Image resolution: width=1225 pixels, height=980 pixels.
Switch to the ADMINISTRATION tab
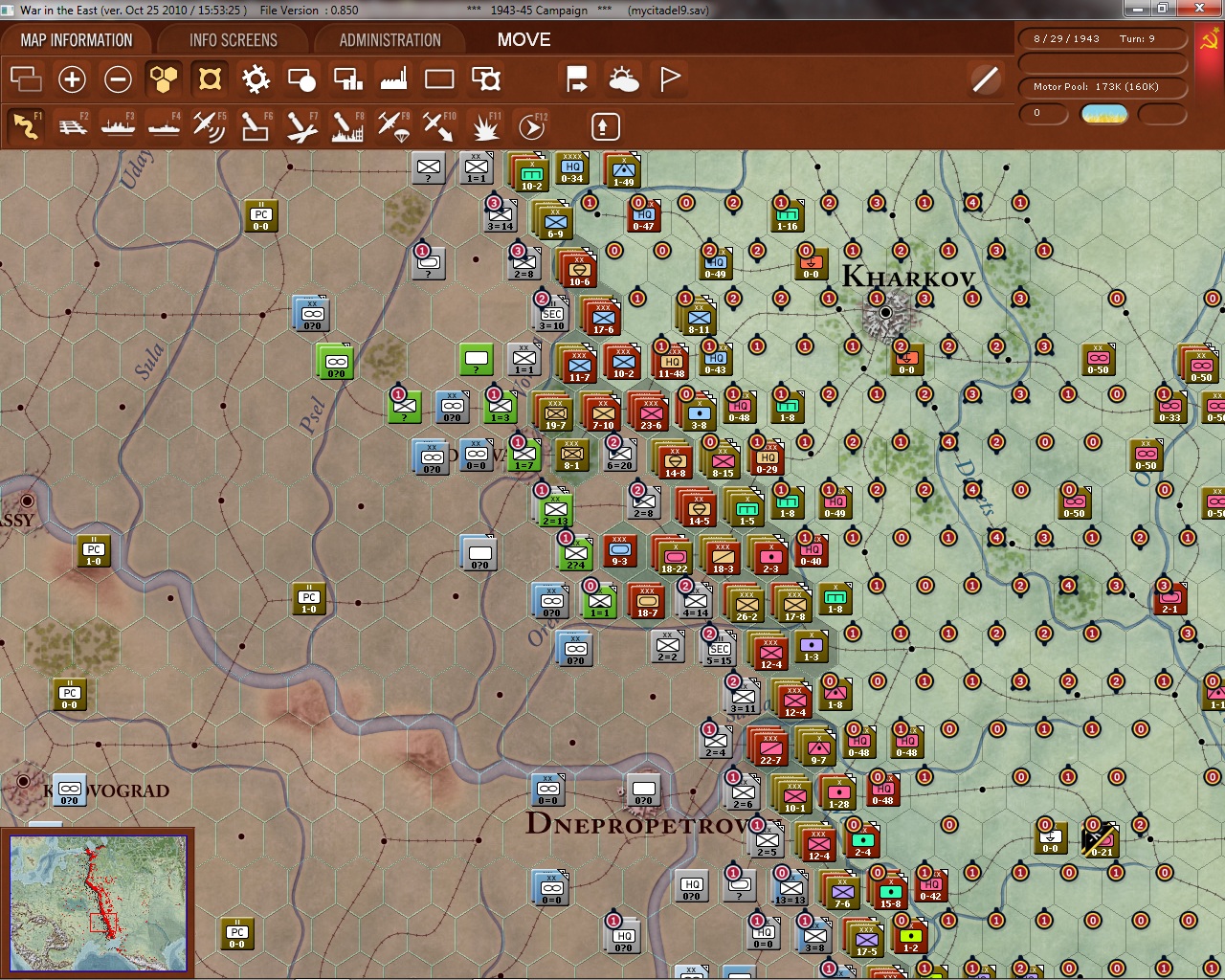390,40
